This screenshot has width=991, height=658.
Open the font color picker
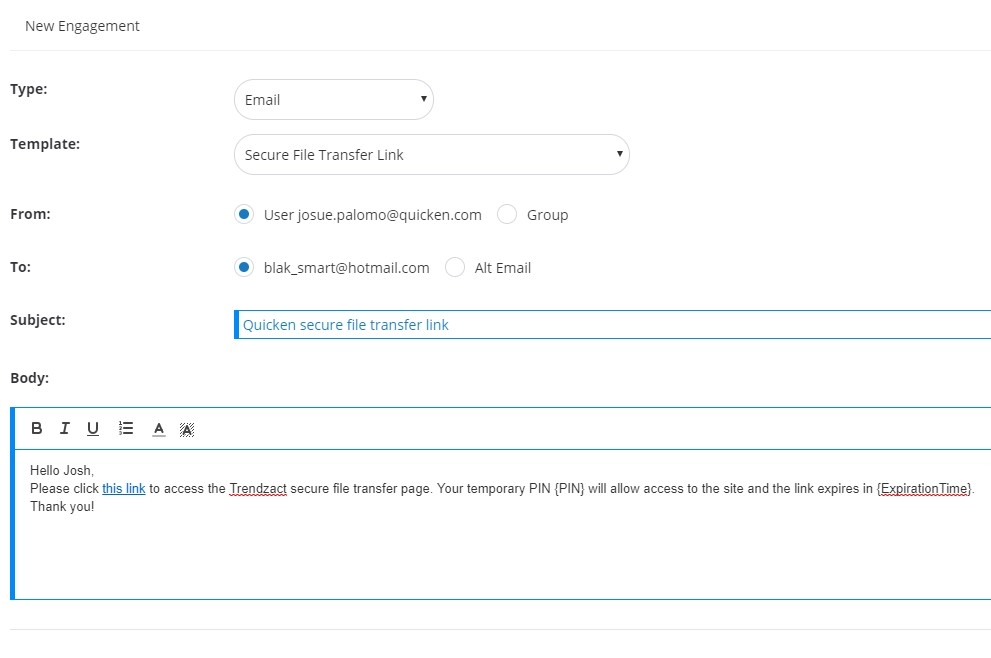158,429
